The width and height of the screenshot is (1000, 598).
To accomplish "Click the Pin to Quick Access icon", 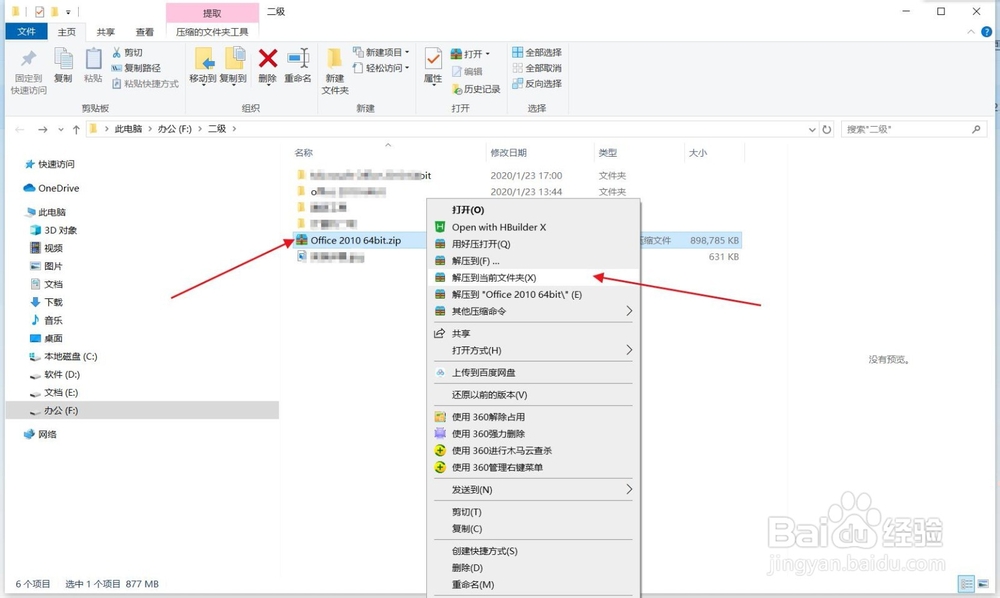I will point(29,59).
